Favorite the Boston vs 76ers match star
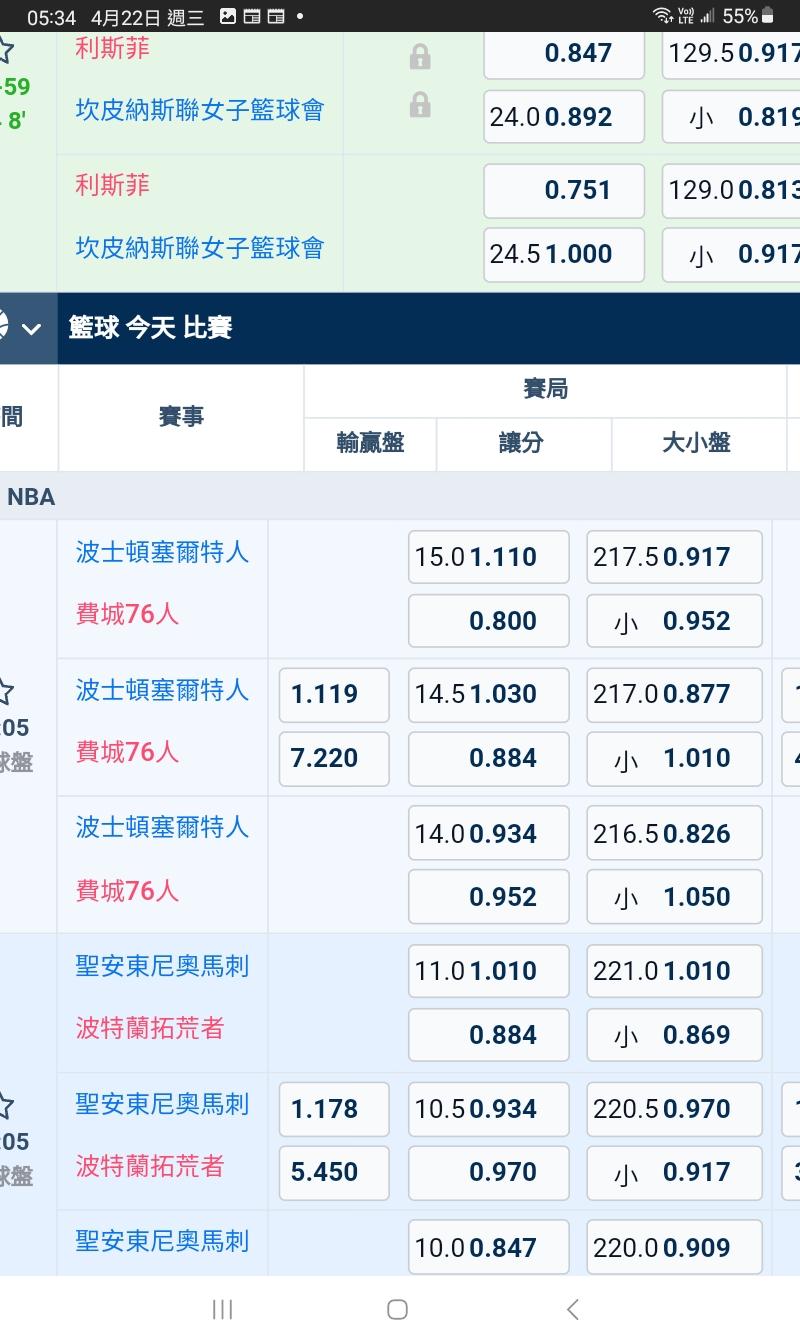 point(5,692)
